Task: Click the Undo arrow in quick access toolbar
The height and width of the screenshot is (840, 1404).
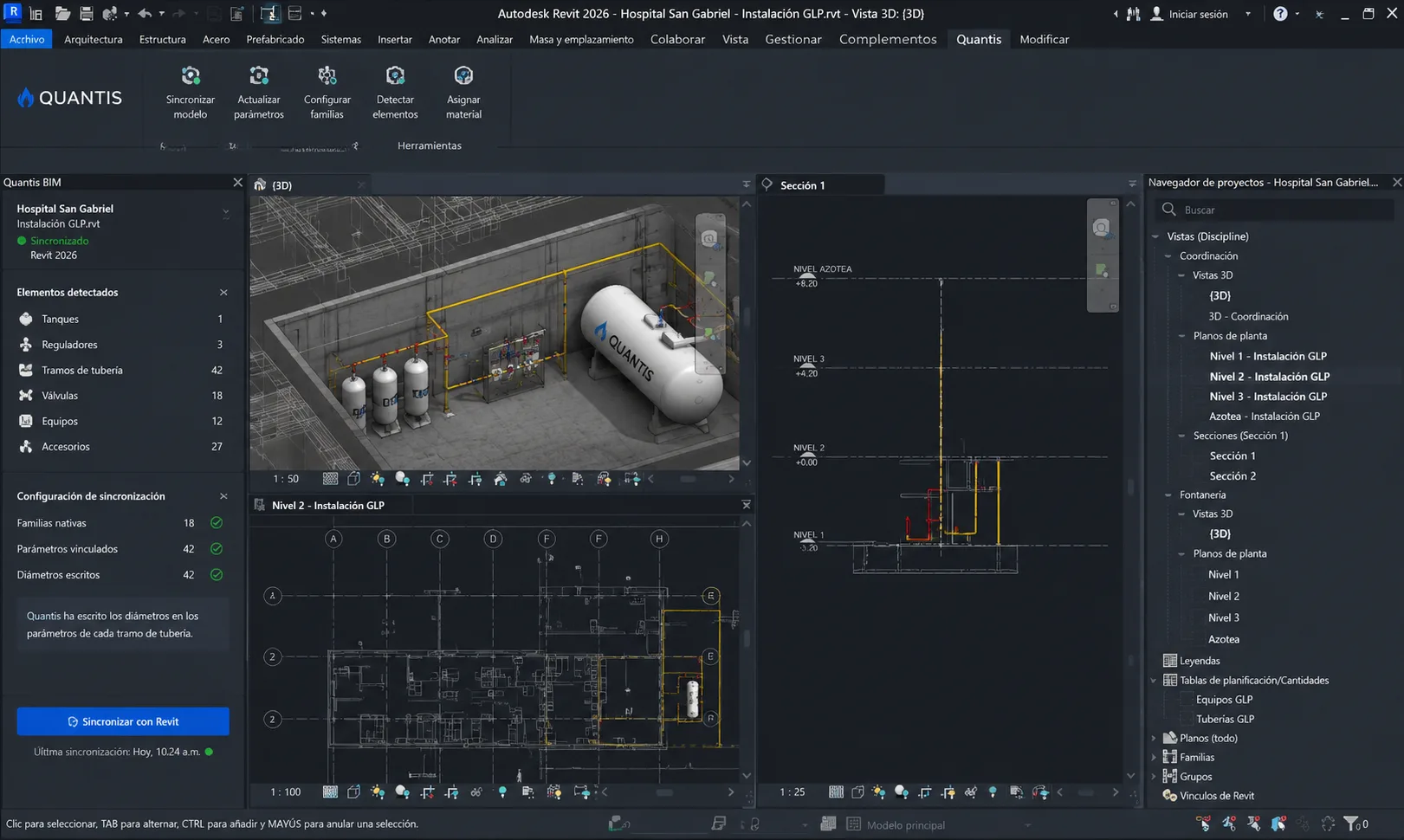Action: [x=145, y=14]
